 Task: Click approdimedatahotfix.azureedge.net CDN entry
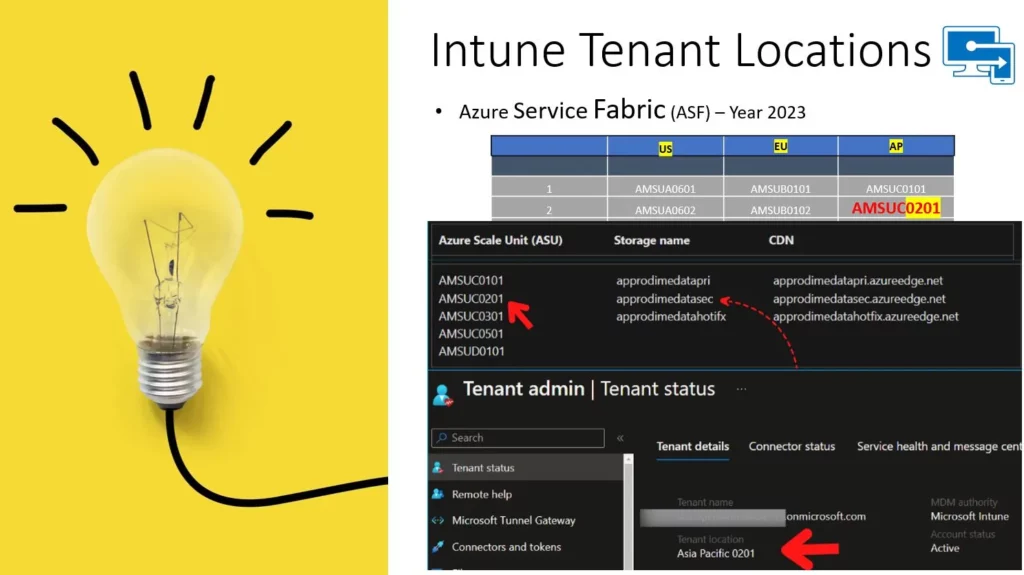coord(865,317)
